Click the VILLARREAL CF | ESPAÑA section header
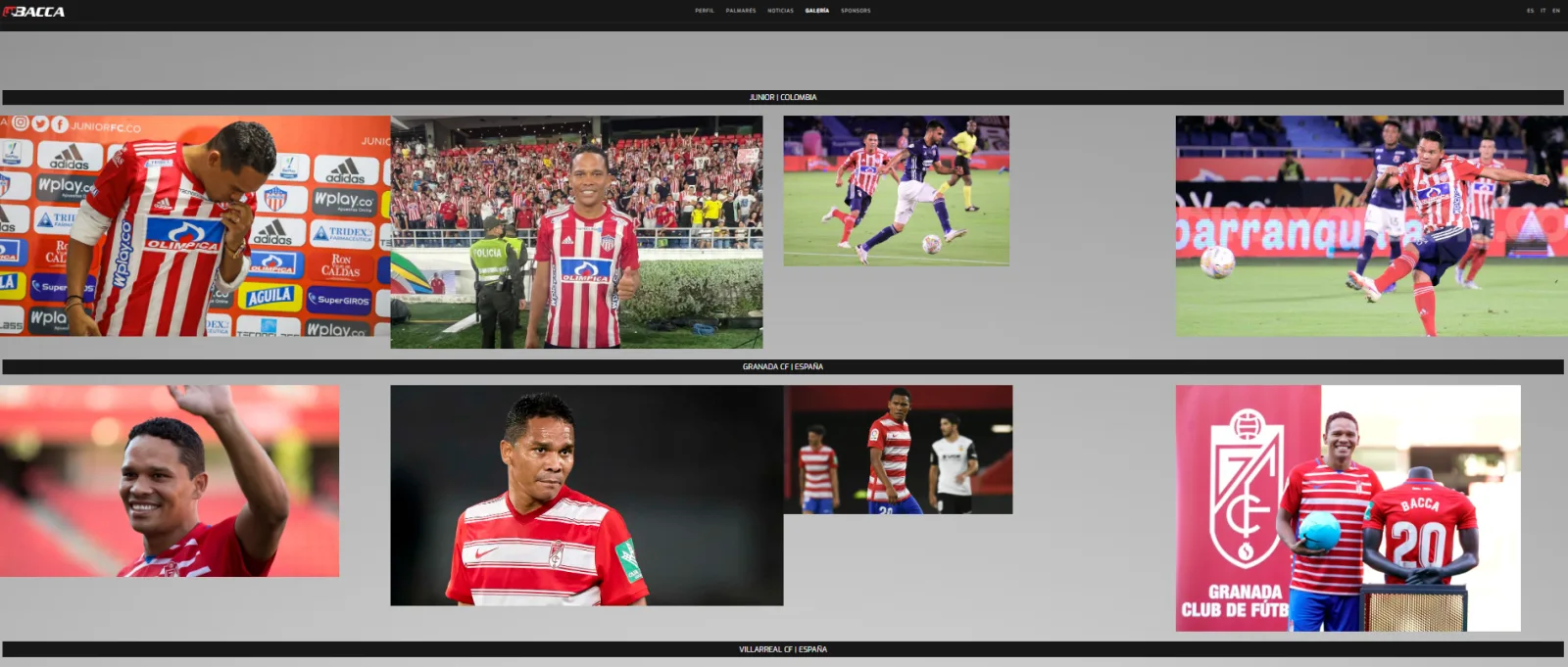This screenshot has height=667, width=1568. 783,649
